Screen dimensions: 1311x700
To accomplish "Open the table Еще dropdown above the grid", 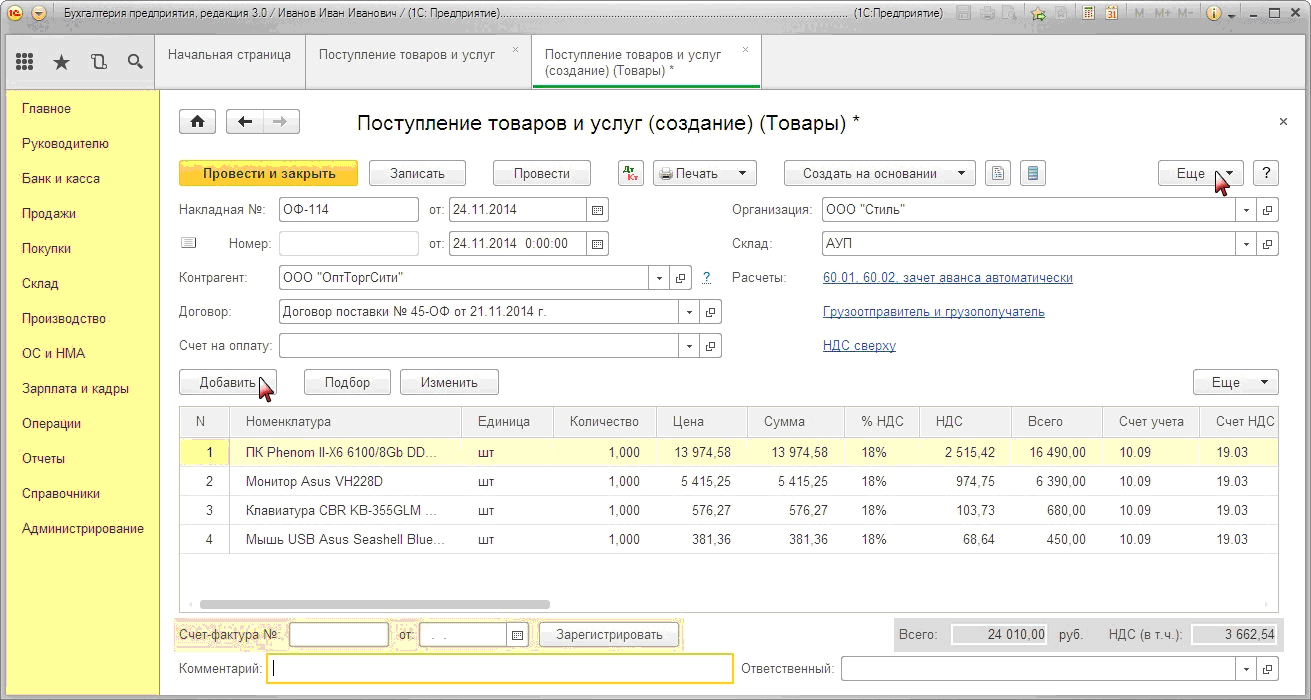I will coord(1235,382).
